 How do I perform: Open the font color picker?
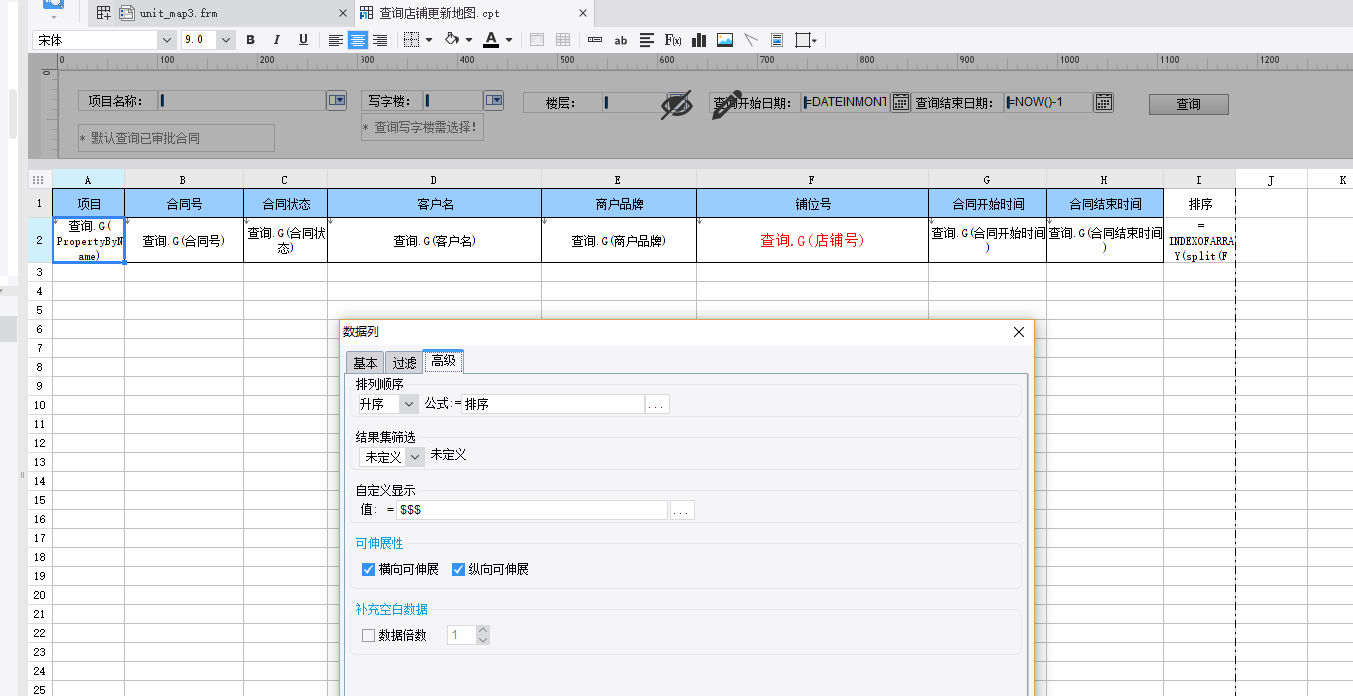click(491, 40)
